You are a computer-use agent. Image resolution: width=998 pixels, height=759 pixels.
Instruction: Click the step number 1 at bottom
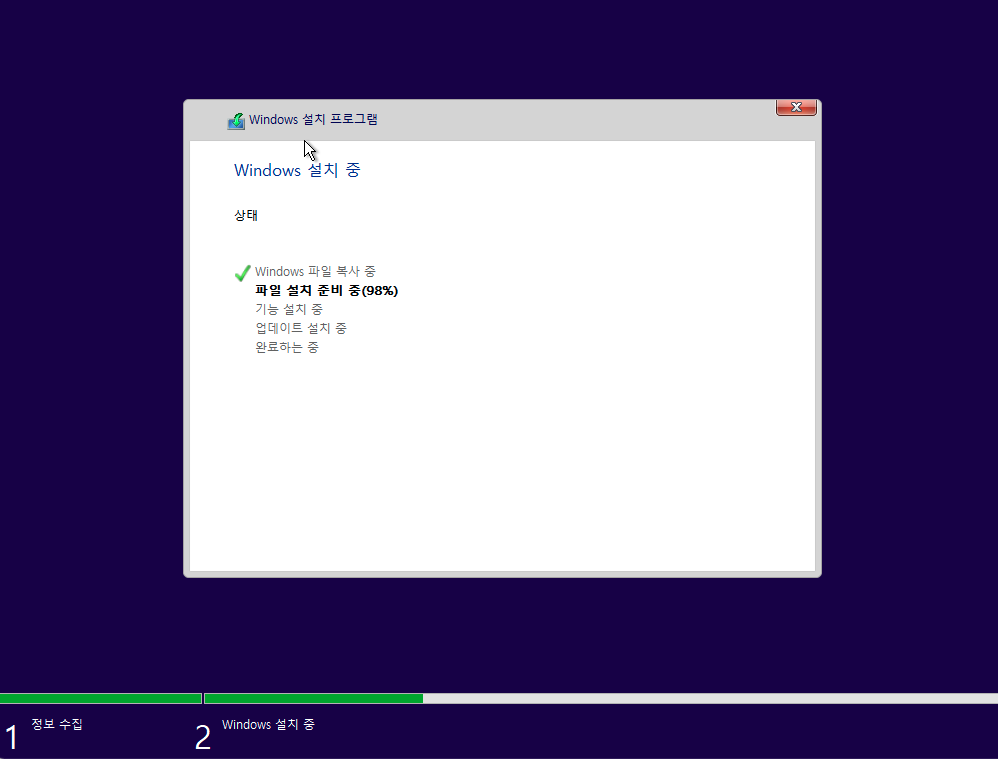(11, 737)
